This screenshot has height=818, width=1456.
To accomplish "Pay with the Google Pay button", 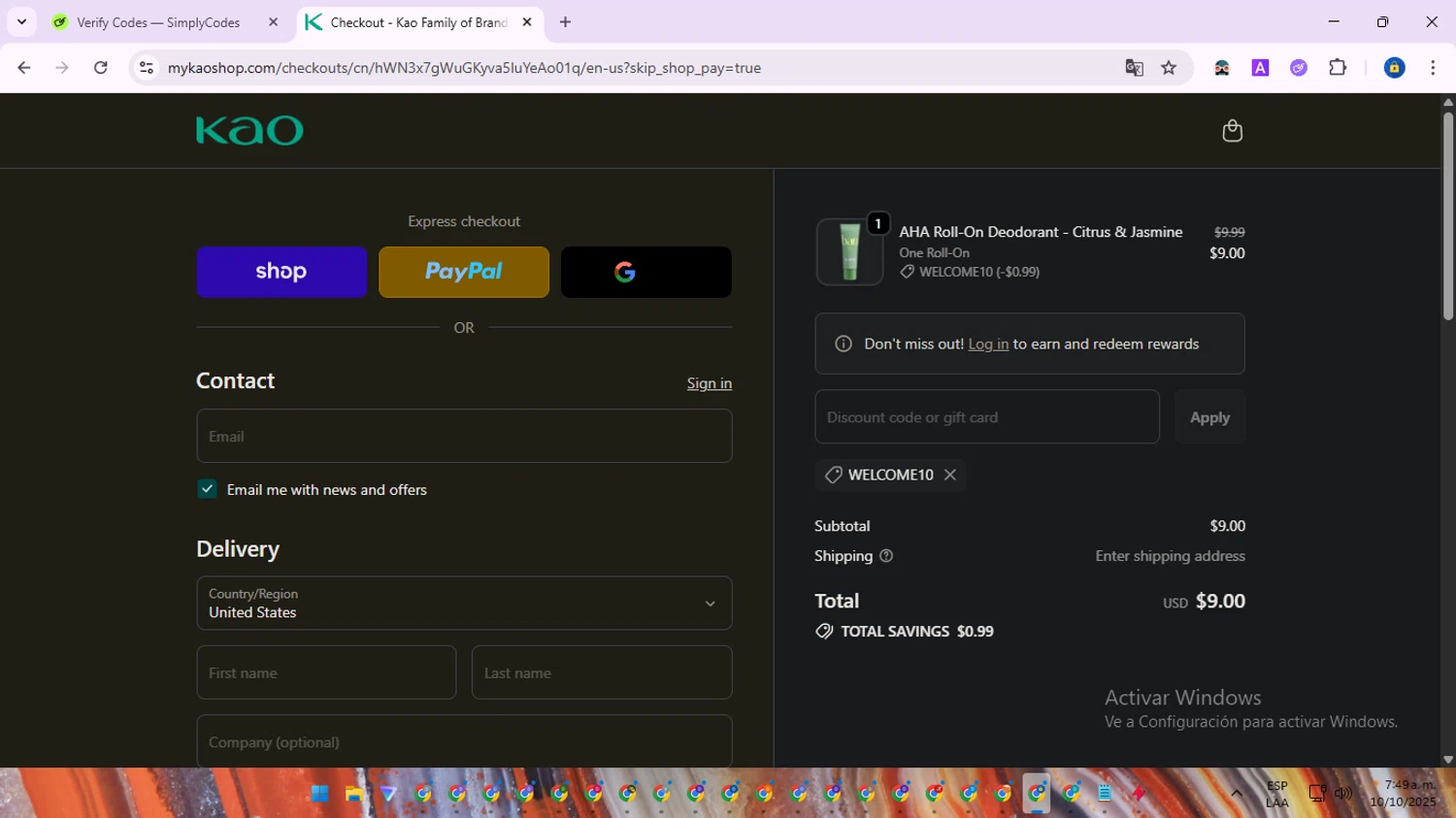I will click(646, 272).
